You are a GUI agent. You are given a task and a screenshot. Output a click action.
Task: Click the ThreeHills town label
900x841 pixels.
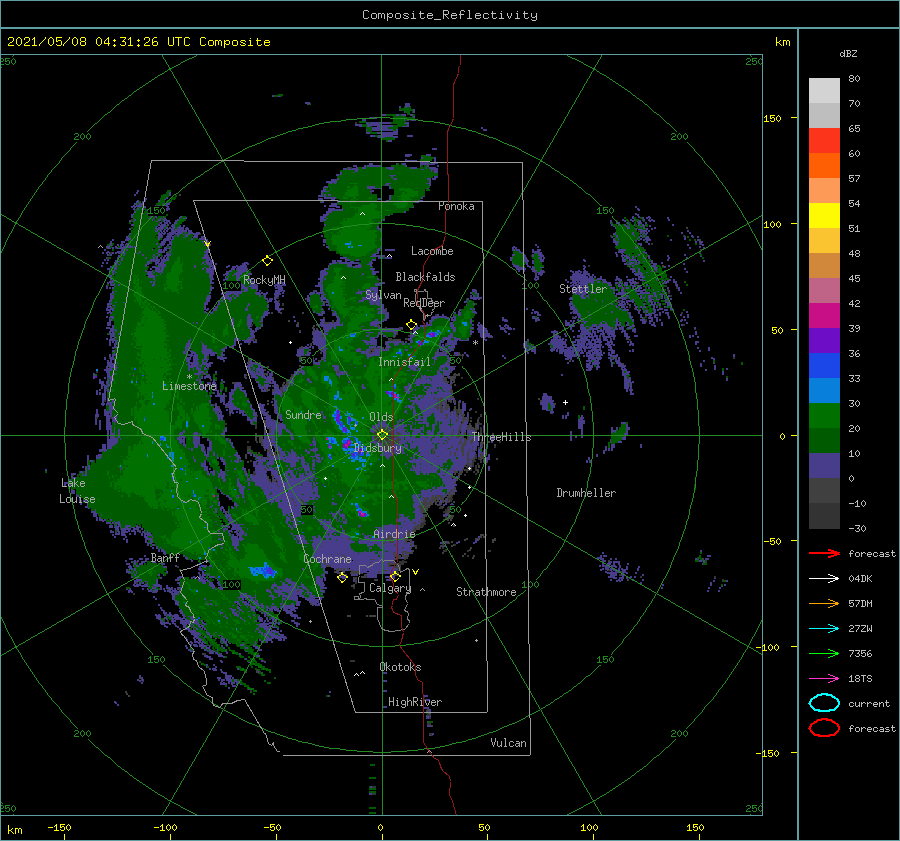pos(502,437)
